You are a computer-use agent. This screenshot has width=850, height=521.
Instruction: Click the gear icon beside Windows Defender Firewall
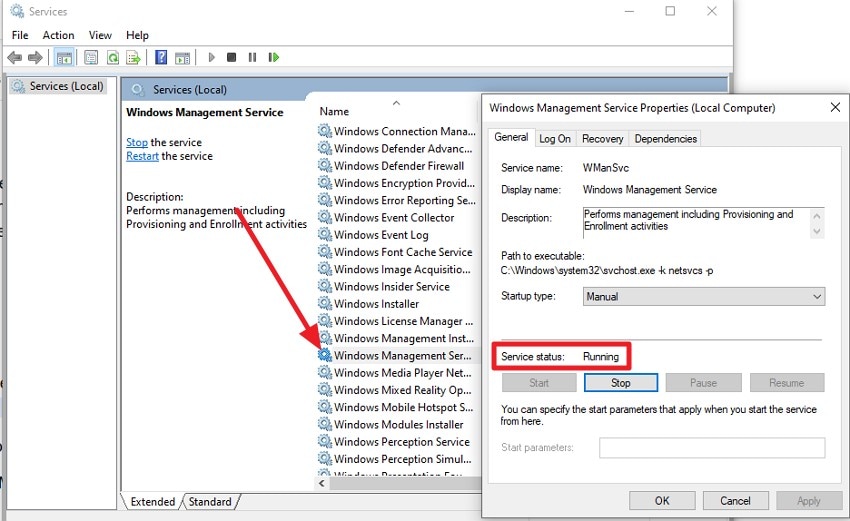tap(325, 165)
